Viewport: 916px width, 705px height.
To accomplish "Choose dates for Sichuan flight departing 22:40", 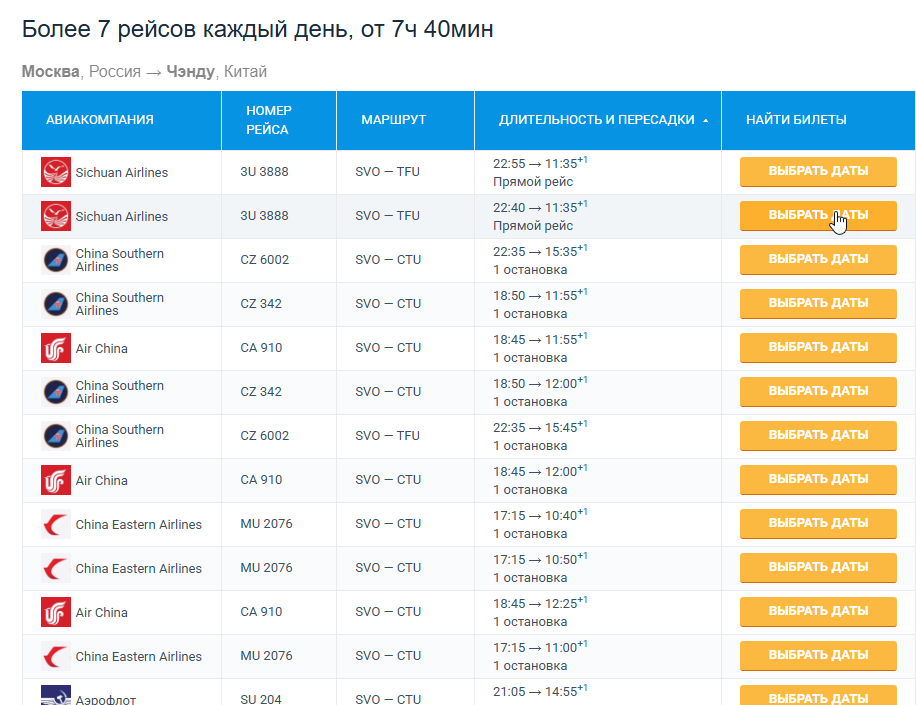I will (818, 216).
